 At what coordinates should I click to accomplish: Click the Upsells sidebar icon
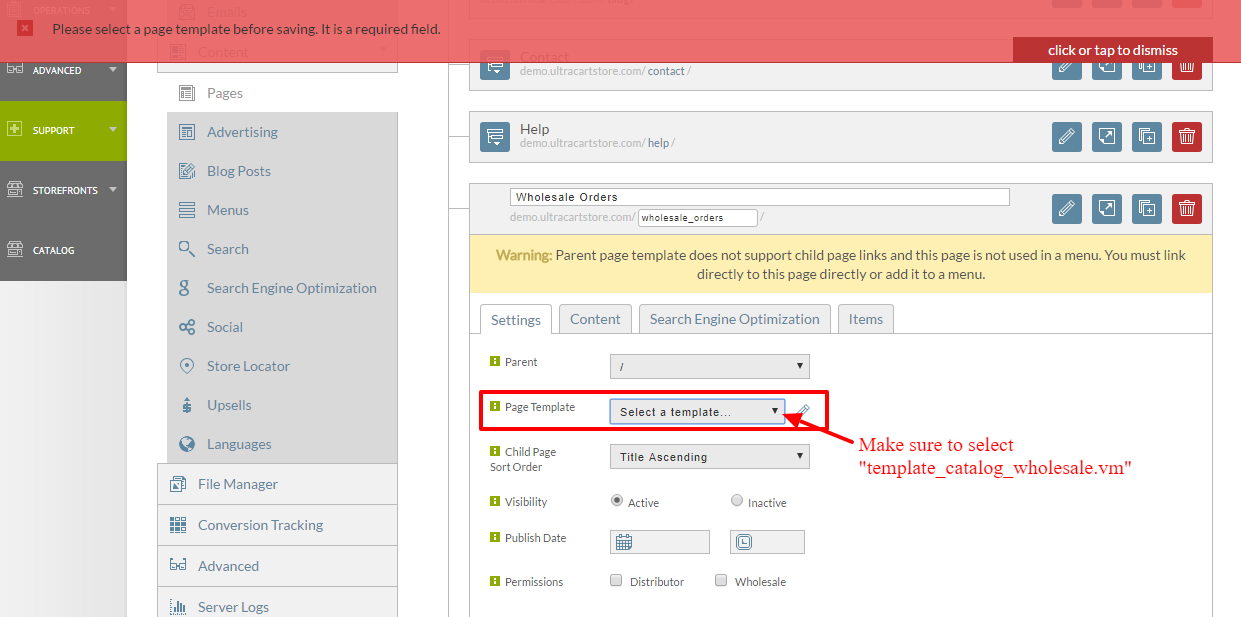[186, 405]
